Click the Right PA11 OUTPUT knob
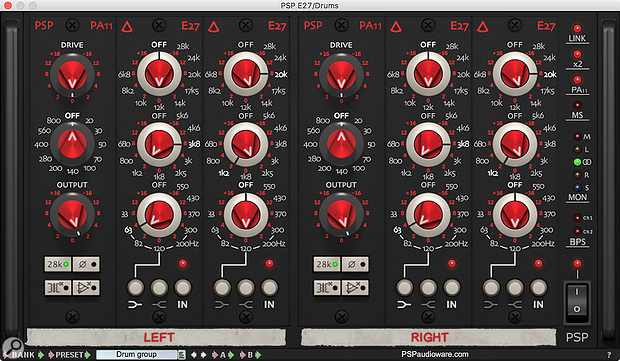Screen dimensions: 620x361 pos(341,215)
